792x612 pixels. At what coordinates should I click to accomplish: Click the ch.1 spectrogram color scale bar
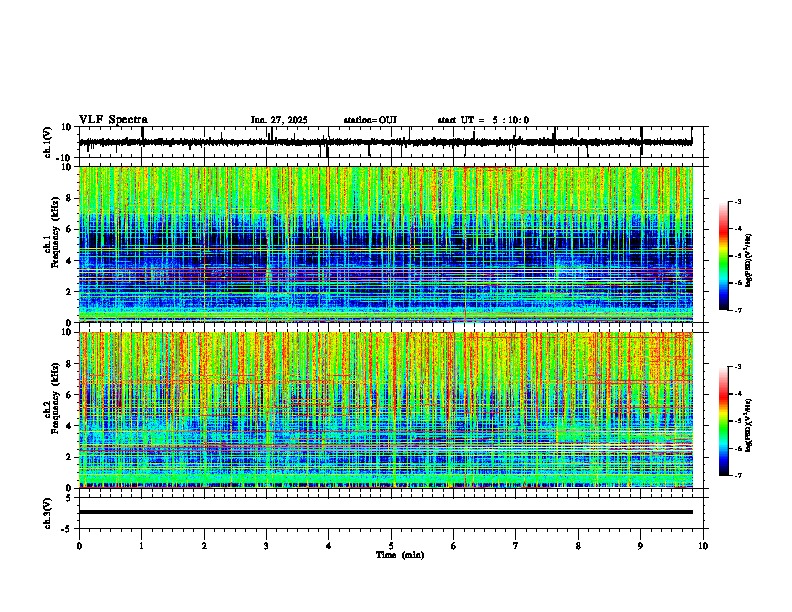[724, 256]
